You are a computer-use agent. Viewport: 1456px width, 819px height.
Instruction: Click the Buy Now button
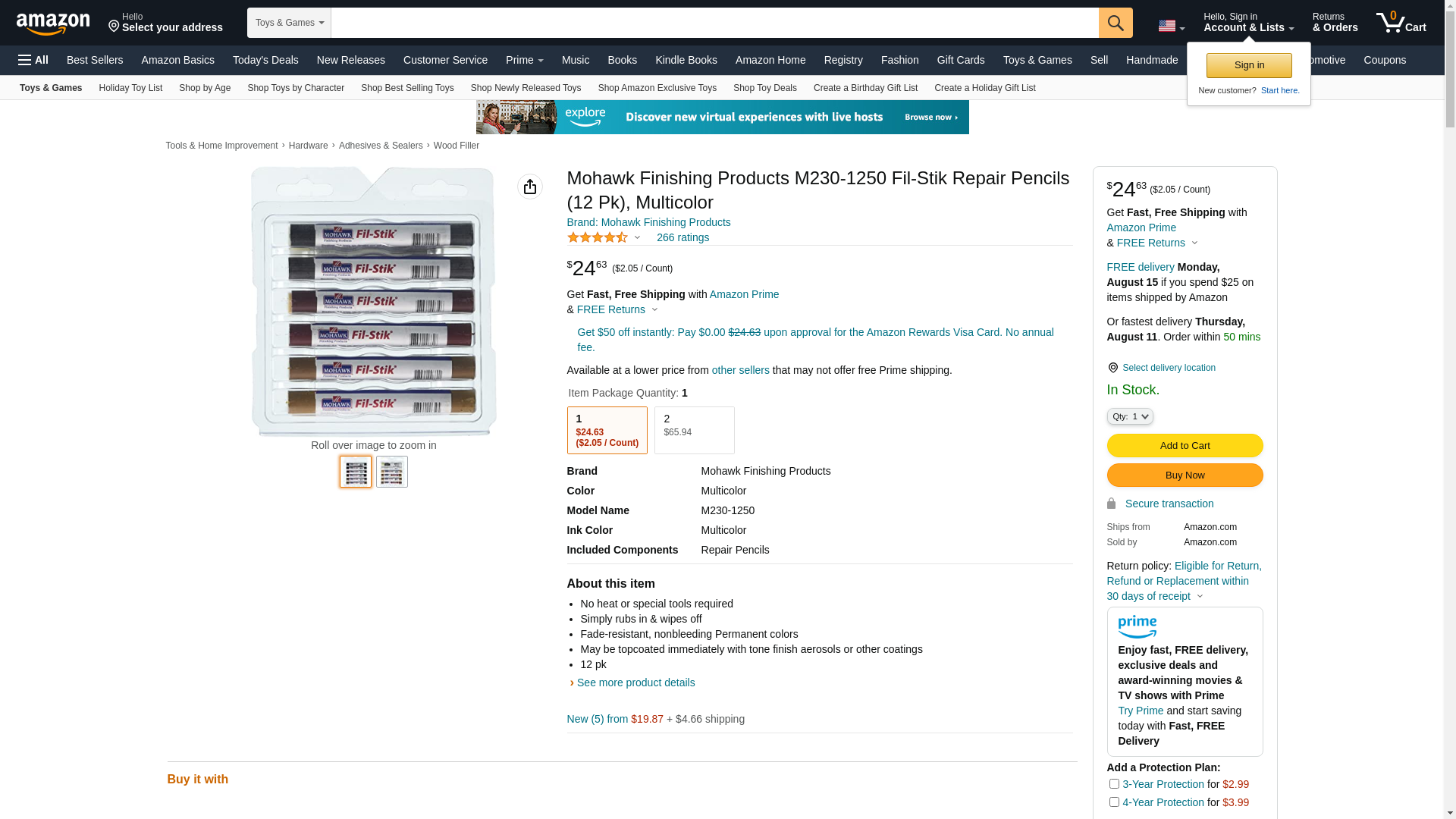[1185, 475]
